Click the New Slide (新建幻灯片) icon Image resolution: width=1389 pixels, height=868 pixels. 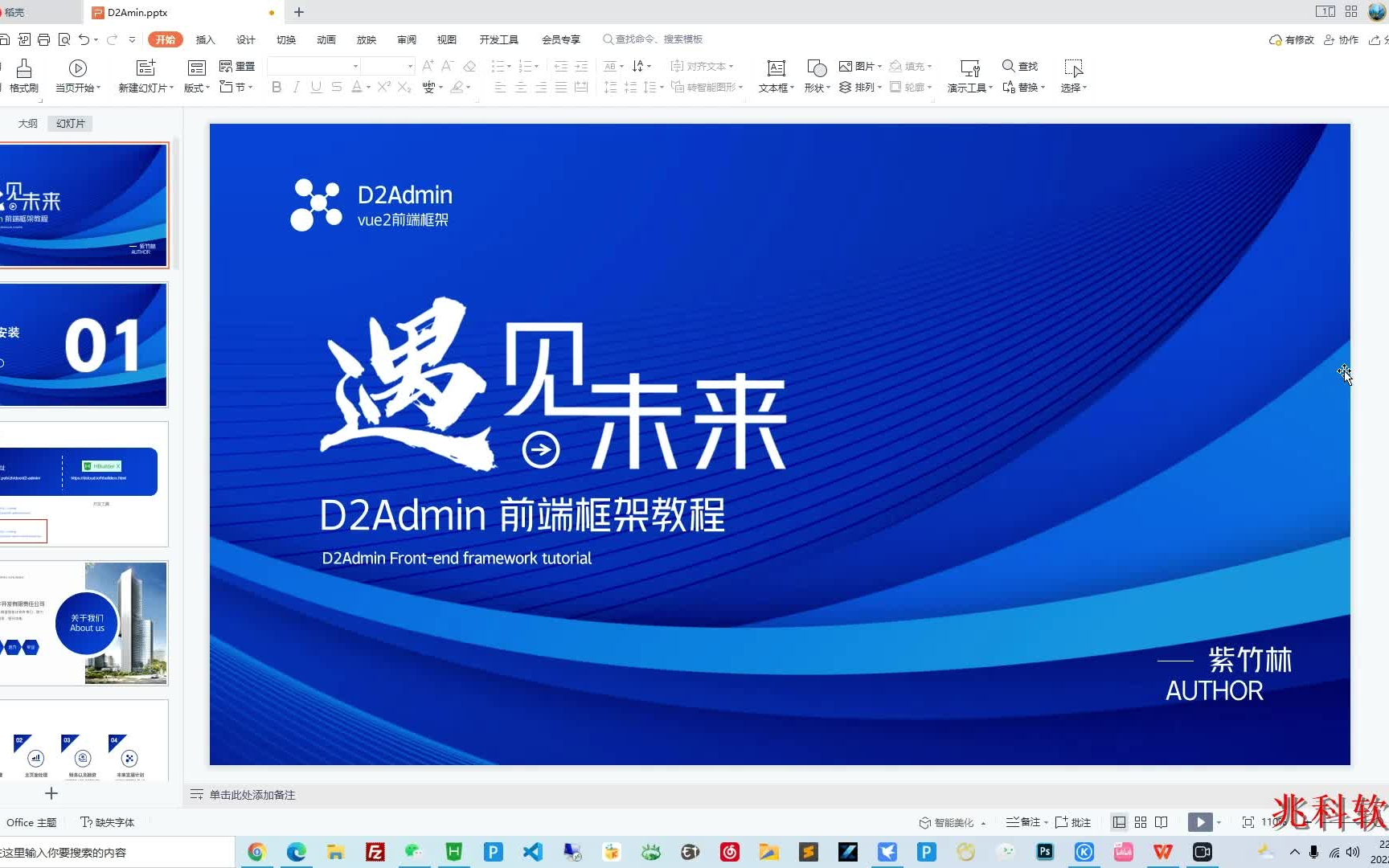145,68
